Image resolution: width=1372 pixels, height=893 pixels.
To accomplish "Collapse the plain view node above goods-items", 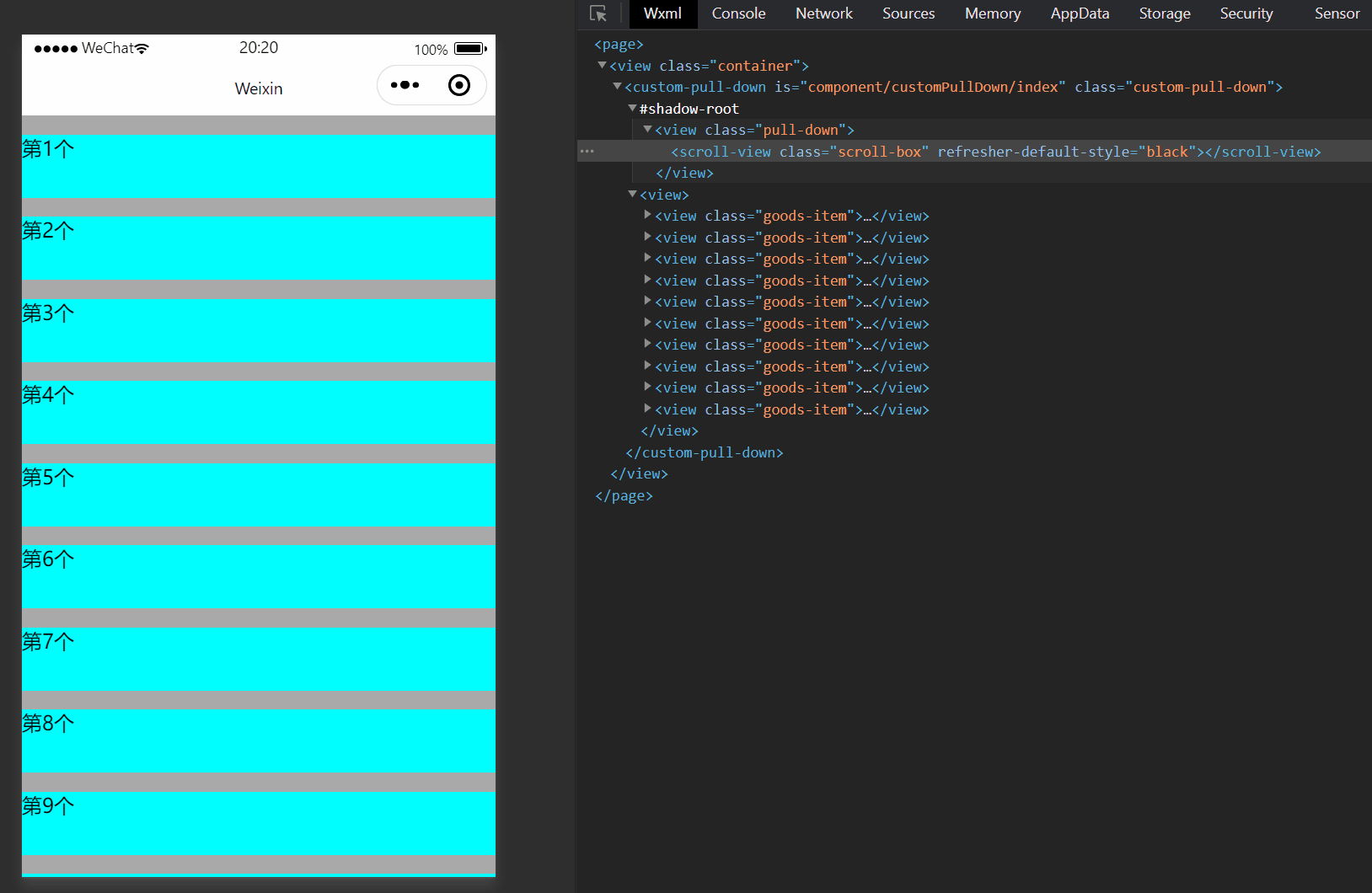I will [632, 194].
